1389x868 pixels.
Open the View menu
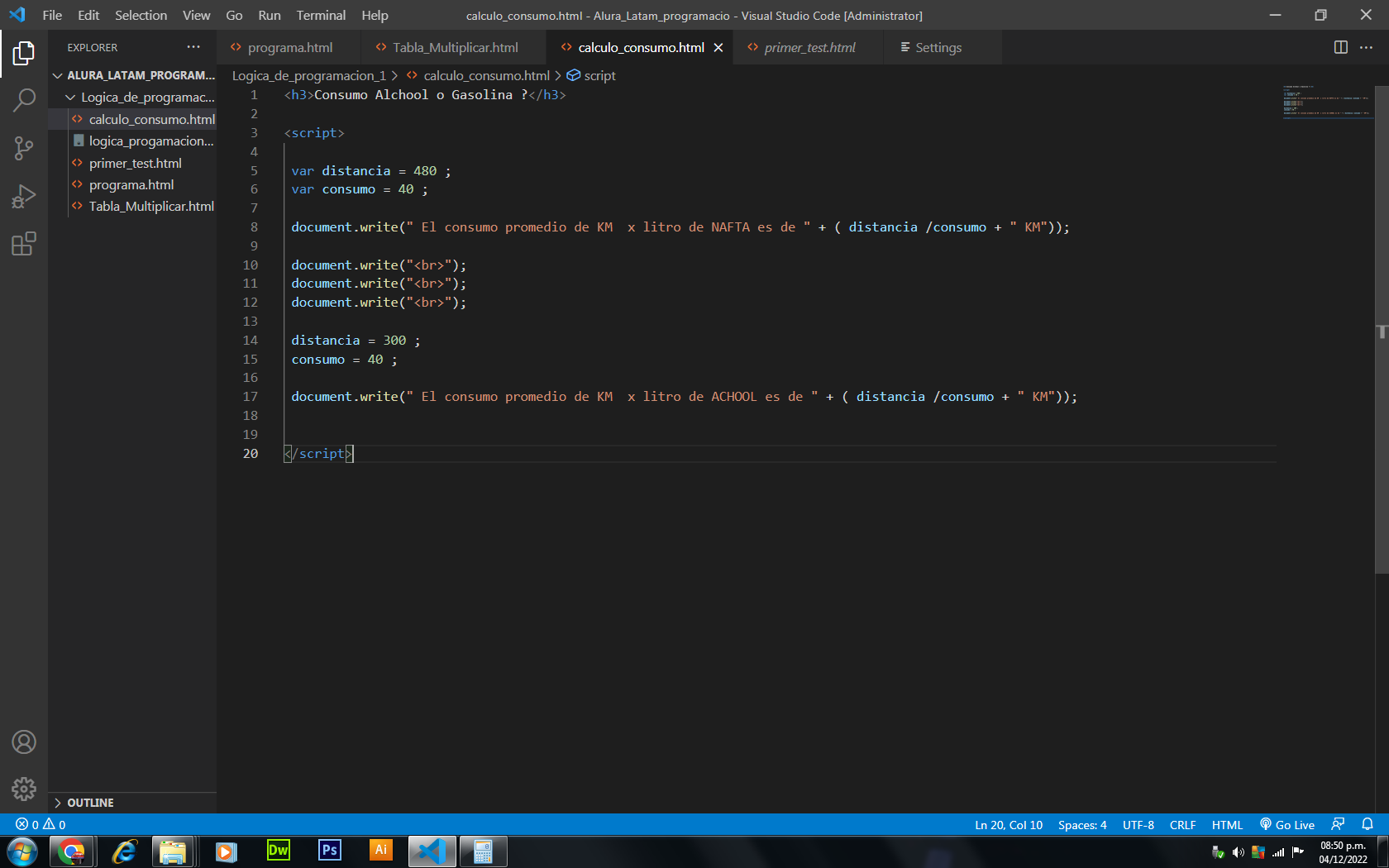pos(196,15)
